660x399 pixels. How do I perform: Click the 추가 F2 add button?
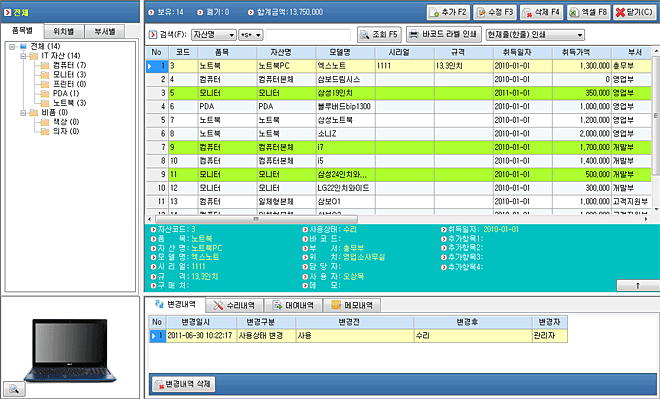(448, 12)
